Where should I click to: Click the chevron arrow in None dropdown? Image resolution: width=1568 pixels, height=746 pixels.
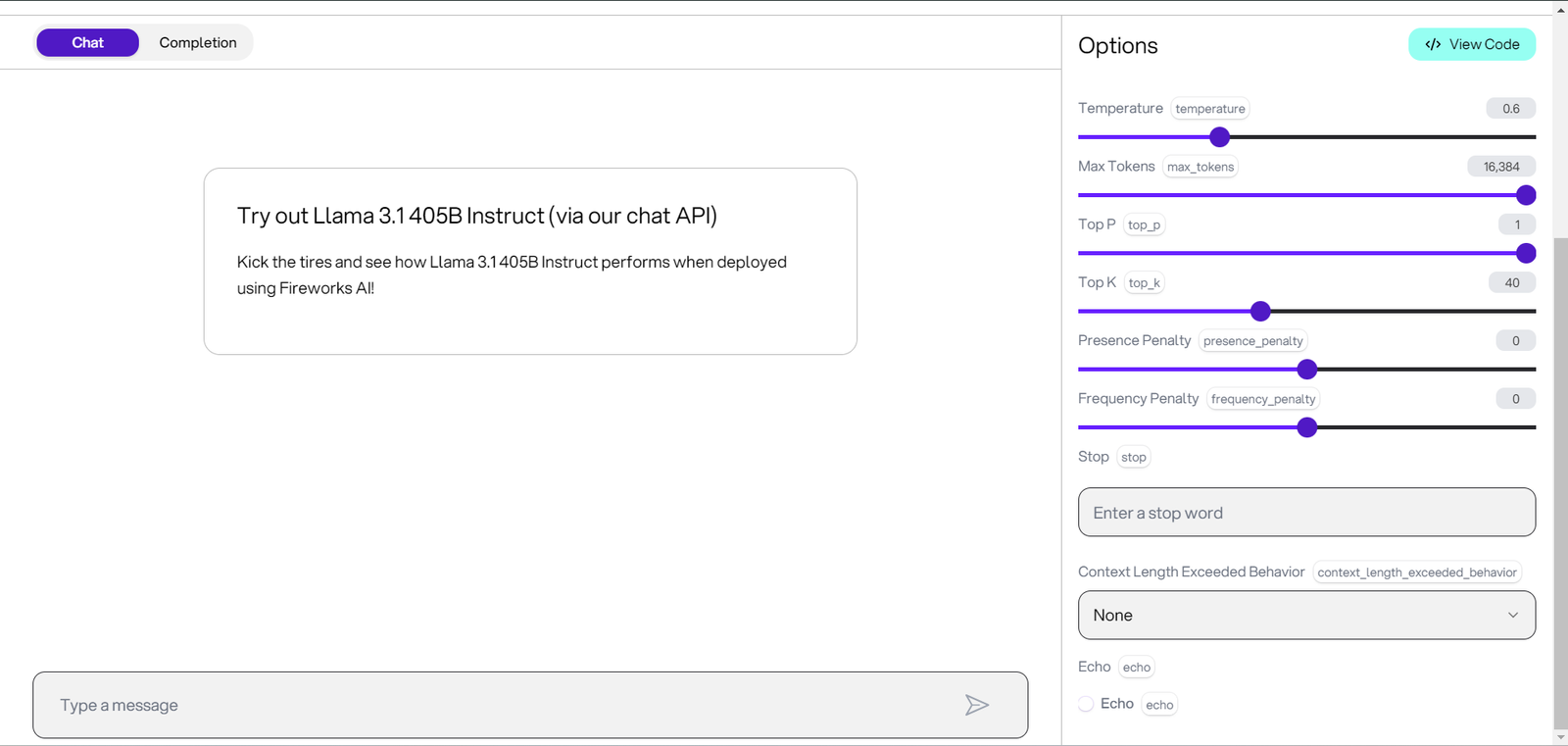tap(1513, 615)
